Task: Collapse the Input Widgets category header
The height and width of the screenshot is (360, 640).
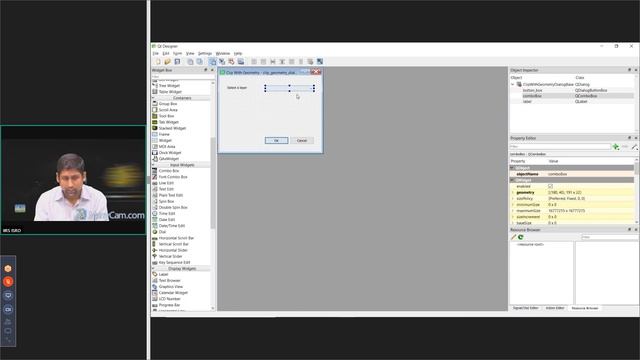Action: tap(182, 165)
